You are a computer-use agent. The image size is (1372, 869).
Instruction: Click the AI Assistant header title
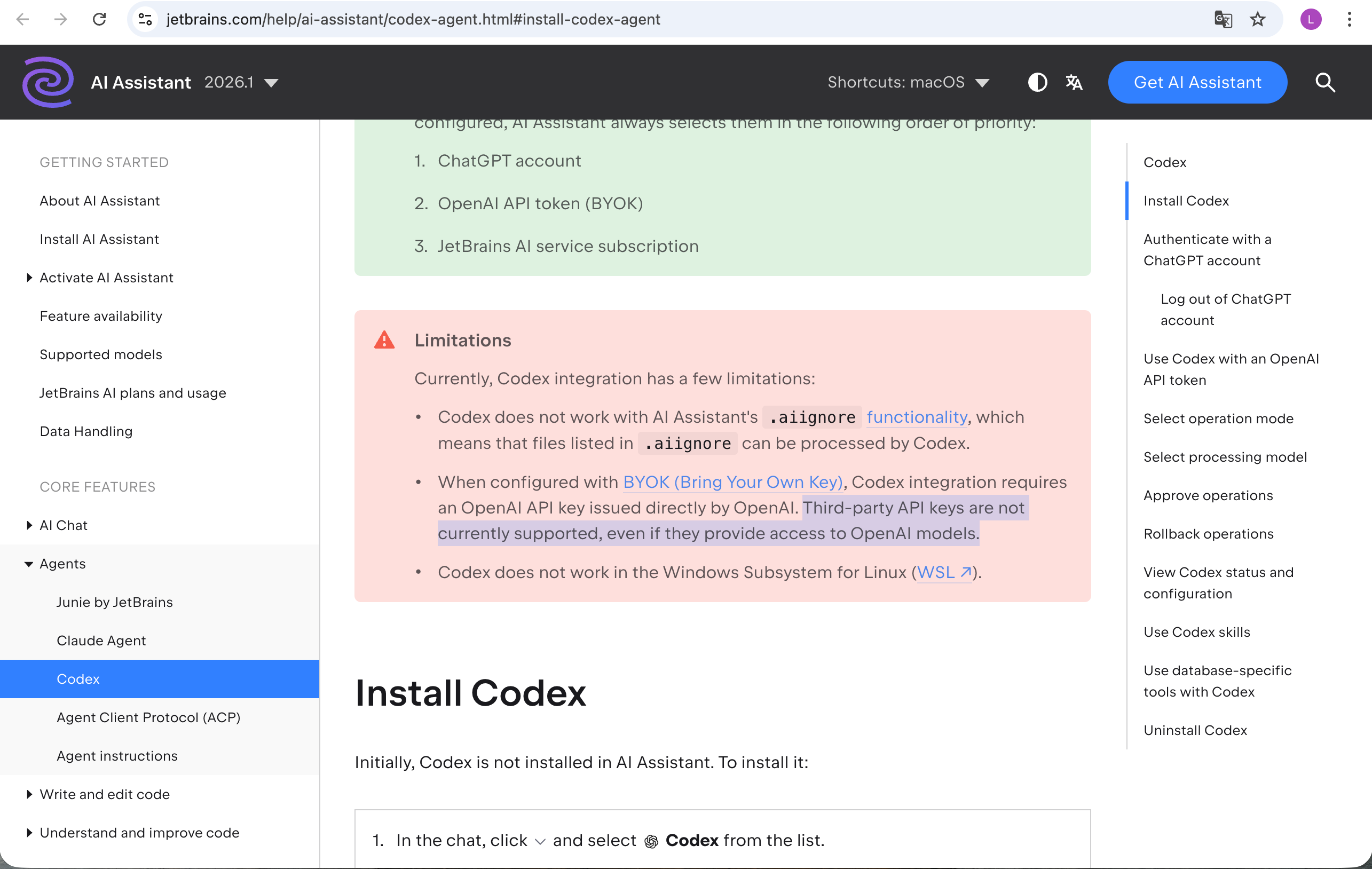(x=141, y=82)
